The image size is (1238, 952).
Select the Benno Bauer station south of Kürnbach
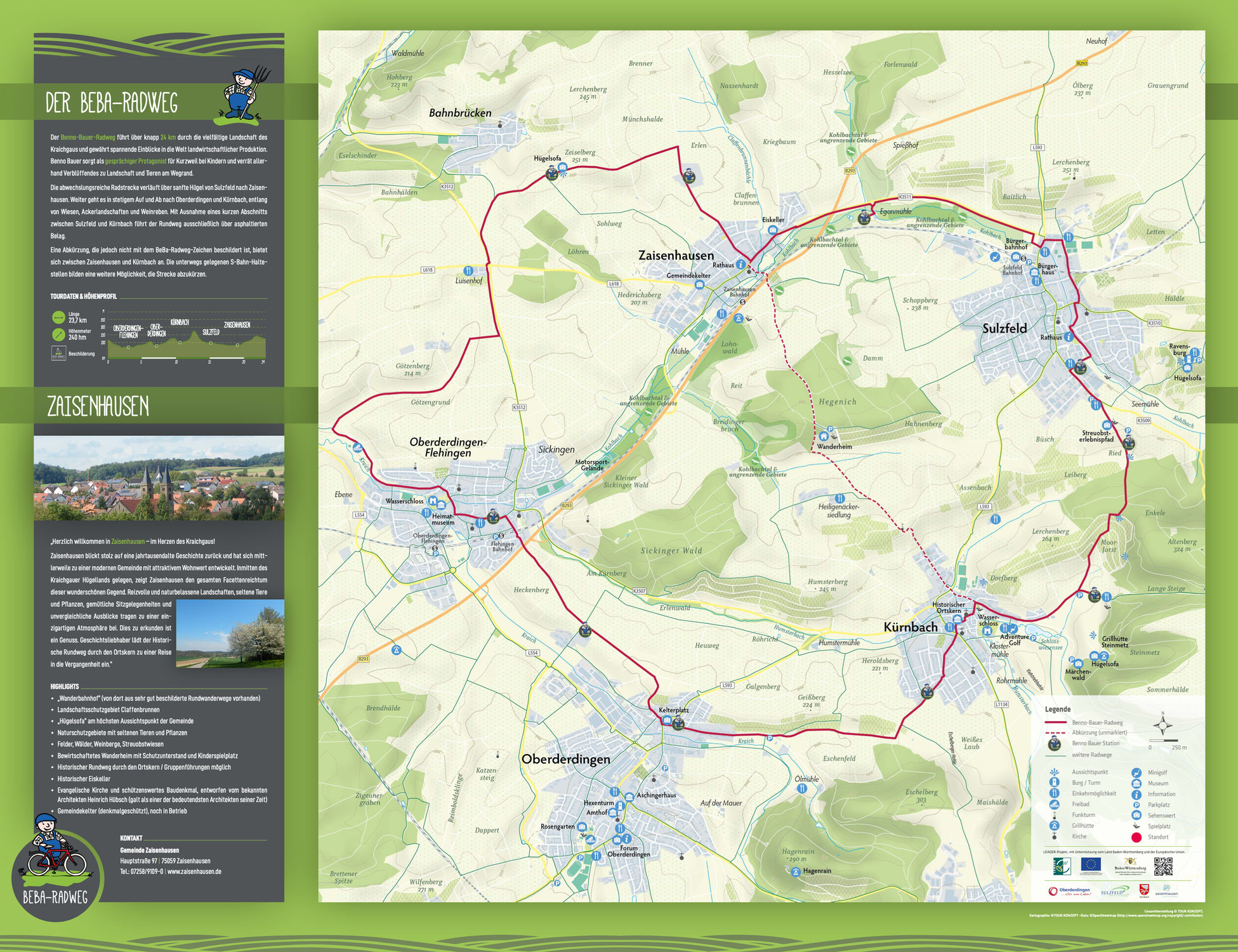pos(926,691)
